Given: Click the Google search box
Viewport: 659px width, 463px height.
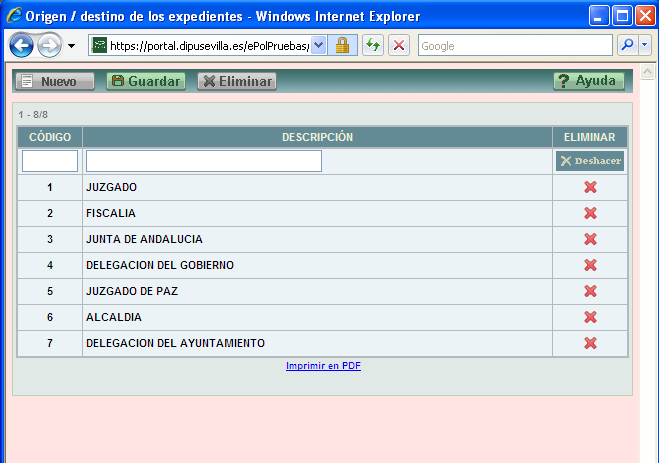Looking at the screenshot, I should 515,45.
